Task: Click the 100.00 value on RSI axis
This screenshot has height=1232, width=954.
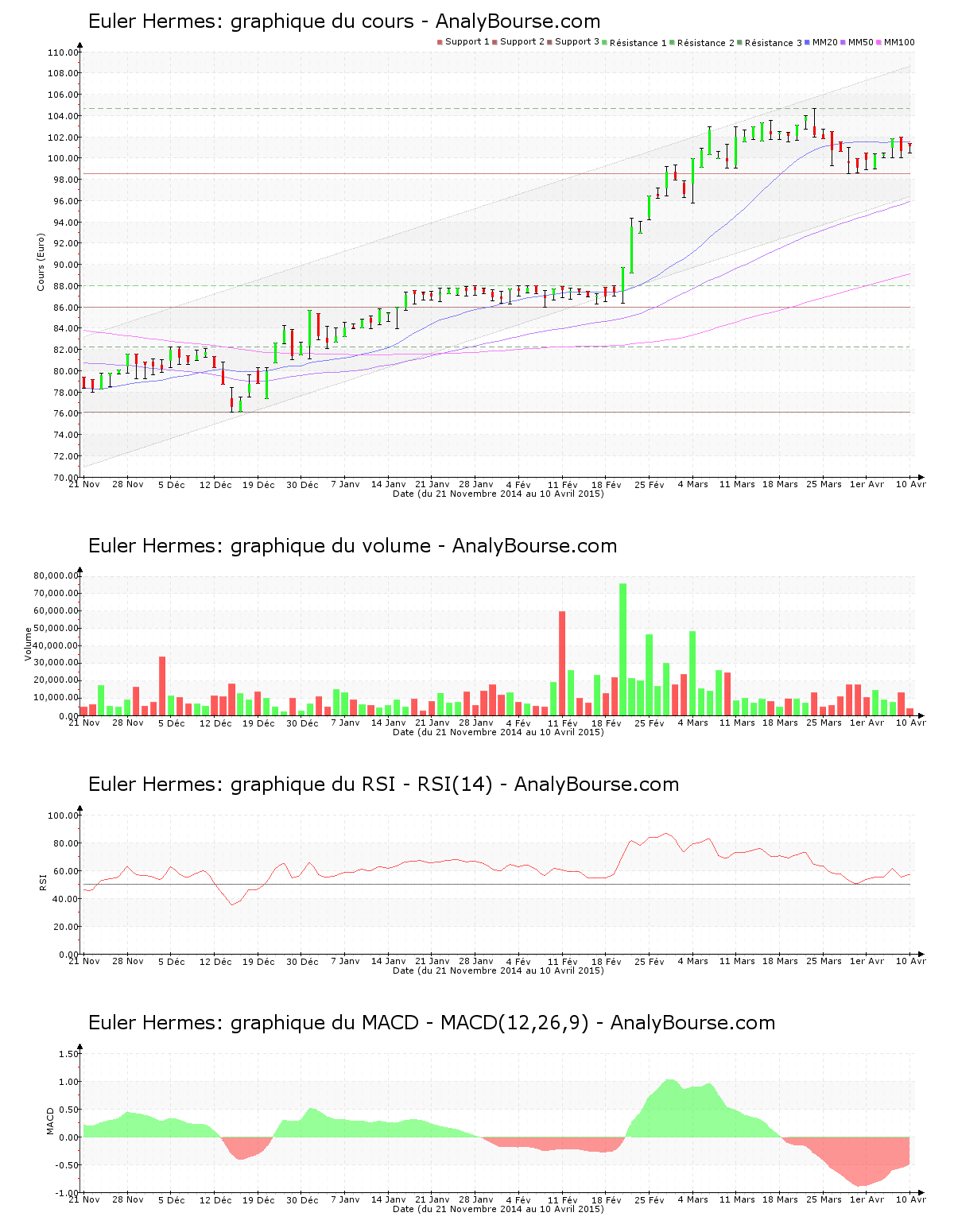Action: [x=63, y=816]
